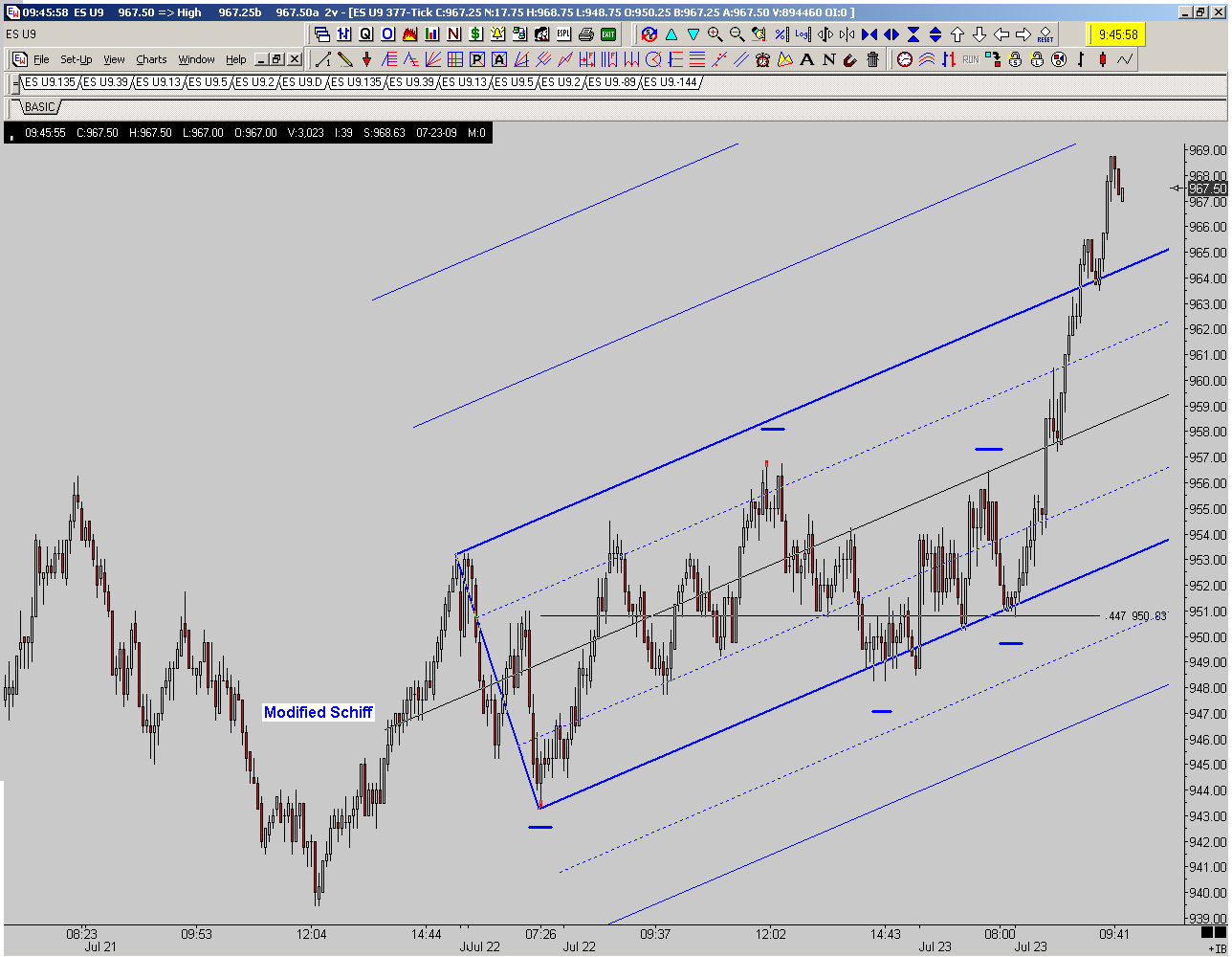
Task: Open the Window menu
Action: click(x=196, y=59)
